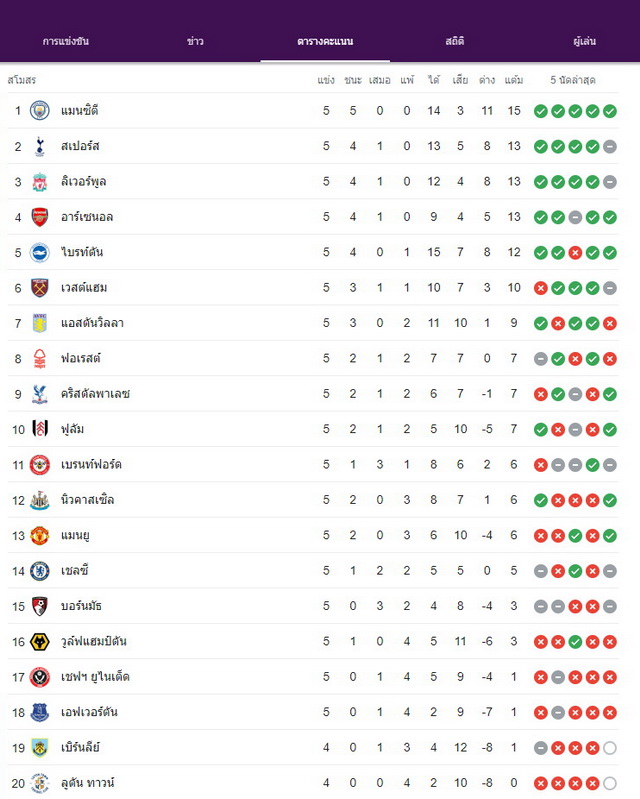Click Luton Town's empty upcoming match circle
640x799 pixels.
coord(610,783)
